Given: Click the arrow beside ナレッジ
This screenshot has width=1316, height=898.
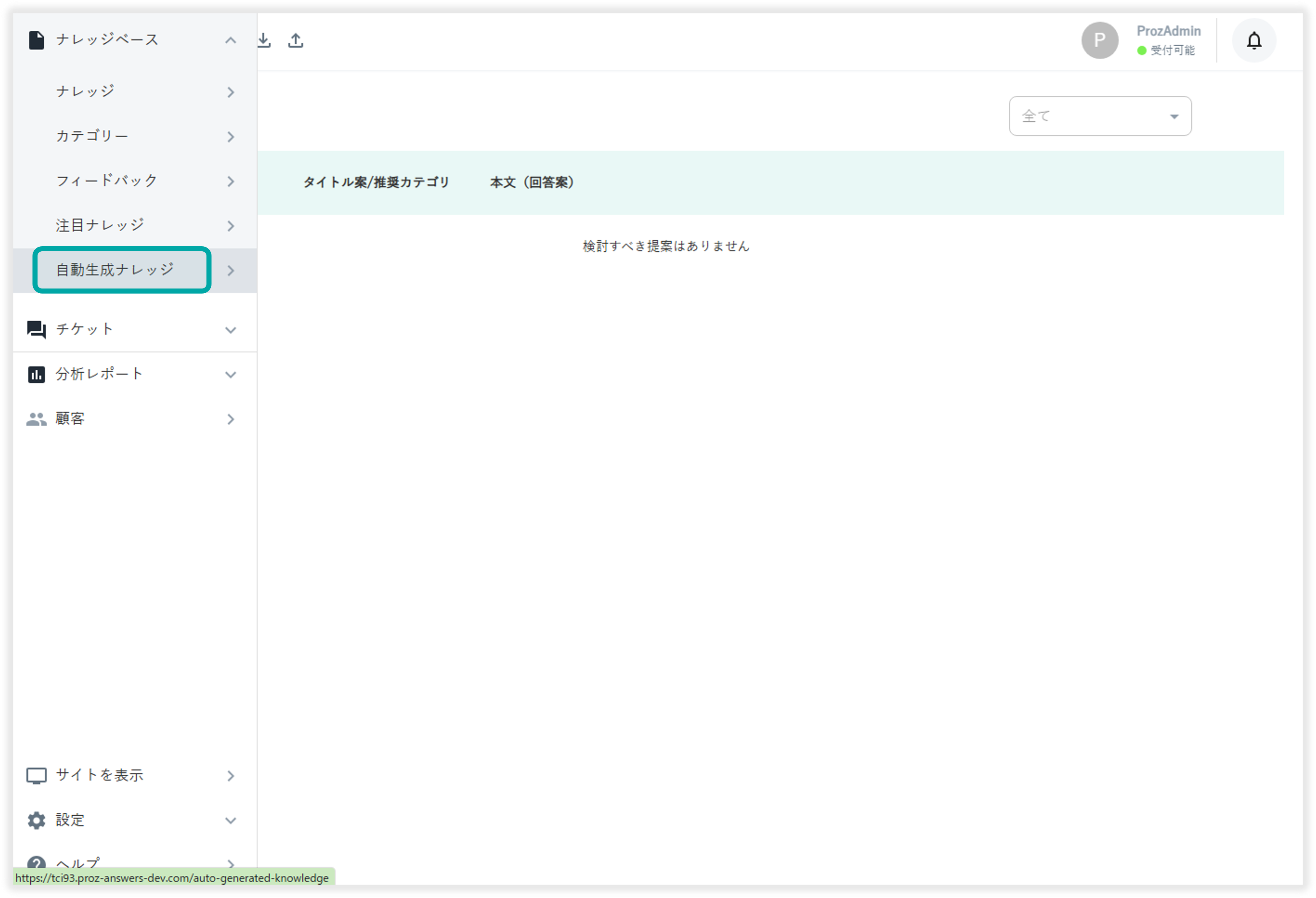Looking at the screenshot, I should (x=231, y=92).
